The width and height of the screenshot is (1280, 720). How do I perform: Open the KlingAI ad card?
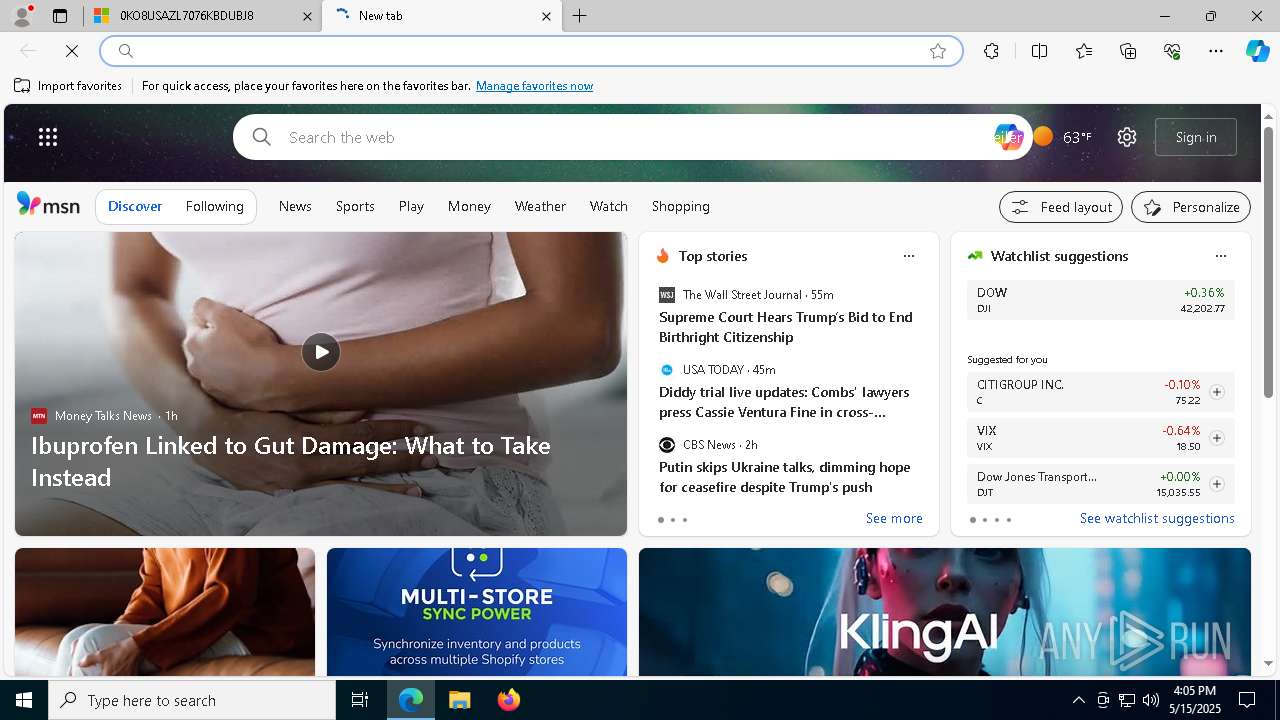click(x=945, y=612)
